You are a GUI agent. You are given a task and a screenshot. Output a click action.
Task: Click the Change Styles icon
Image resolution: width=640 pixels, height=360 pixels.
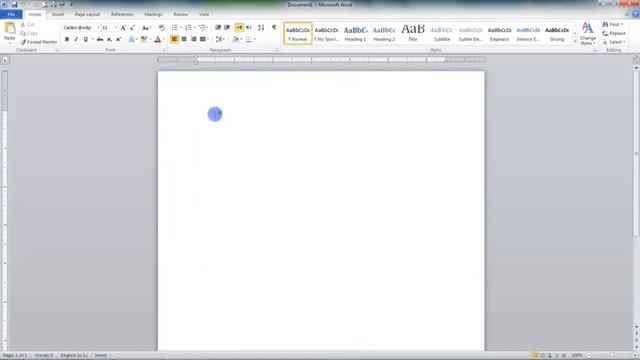pos(587,33)
